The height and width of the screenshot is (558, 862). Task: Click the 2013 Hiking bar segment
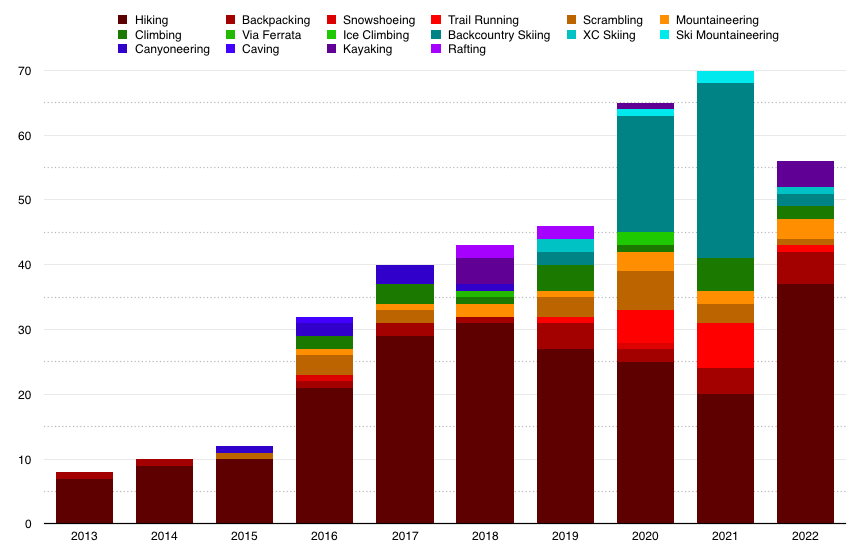[x=84, y=501]
